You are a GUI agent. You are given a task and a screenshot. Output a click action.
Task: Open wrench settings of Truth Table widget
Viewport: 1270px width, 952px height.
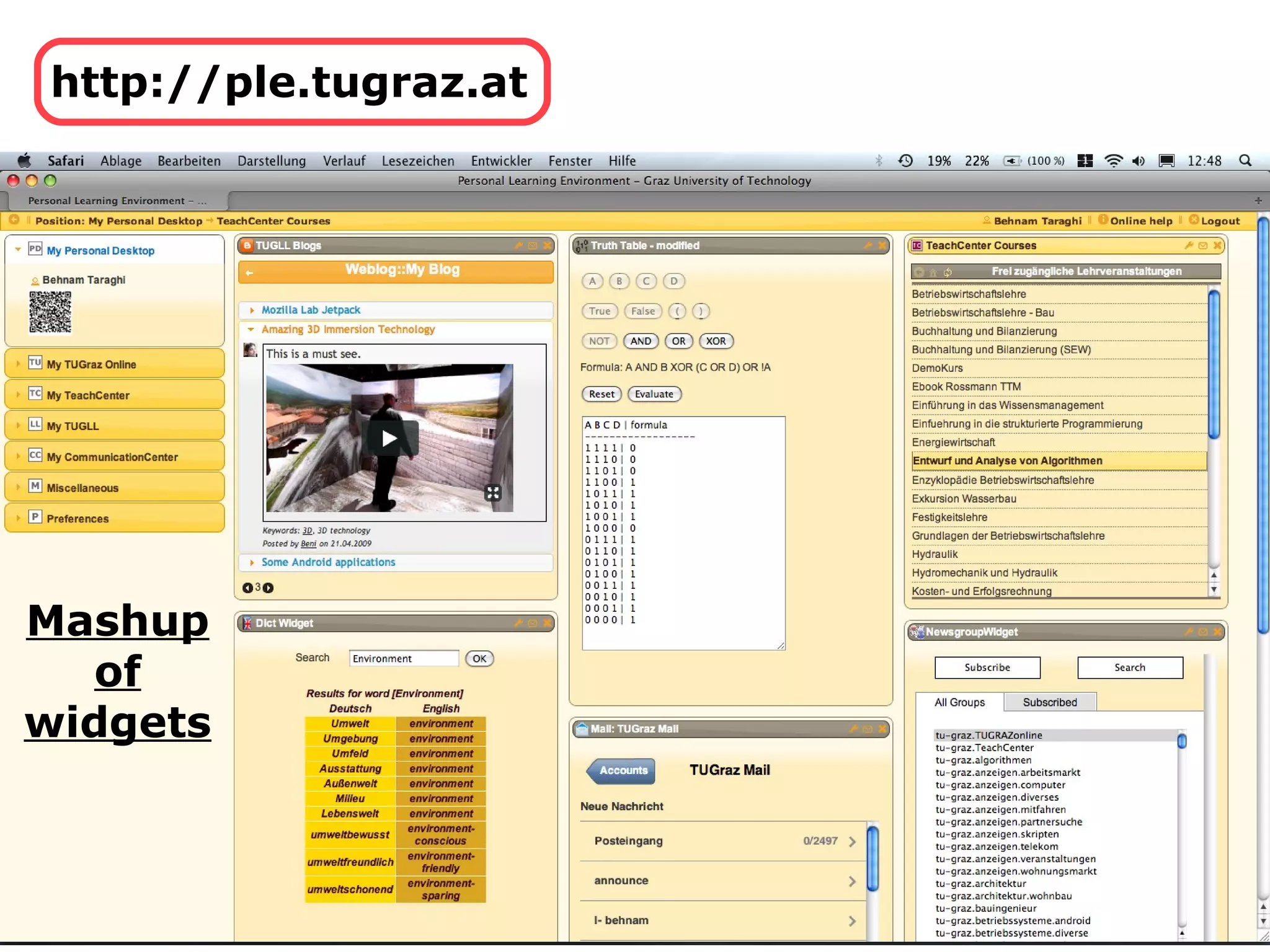pyautogui.click(x=868, y=245)
